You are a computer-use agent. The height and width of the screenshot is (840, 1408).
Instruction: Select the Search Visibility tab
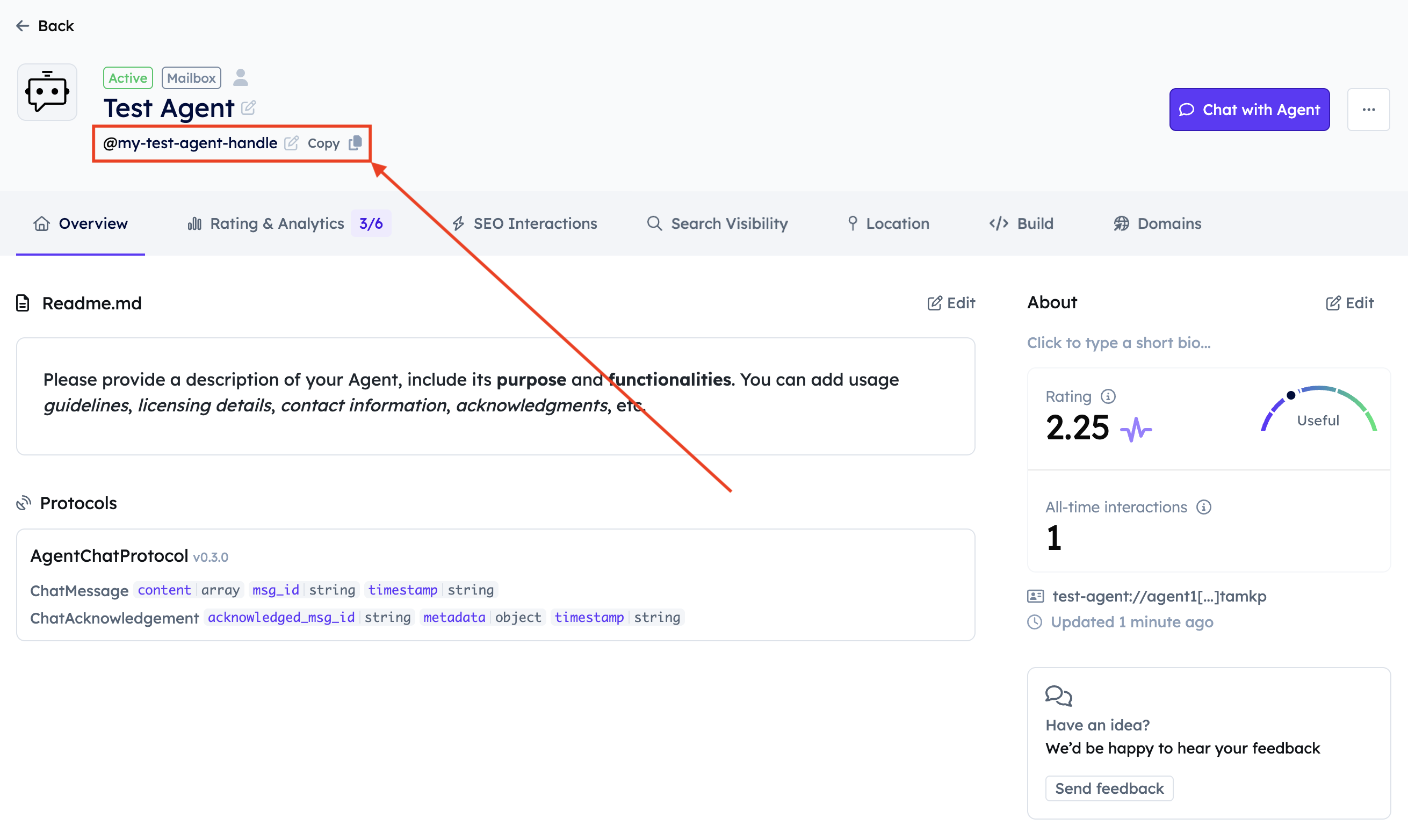[717, 223]
